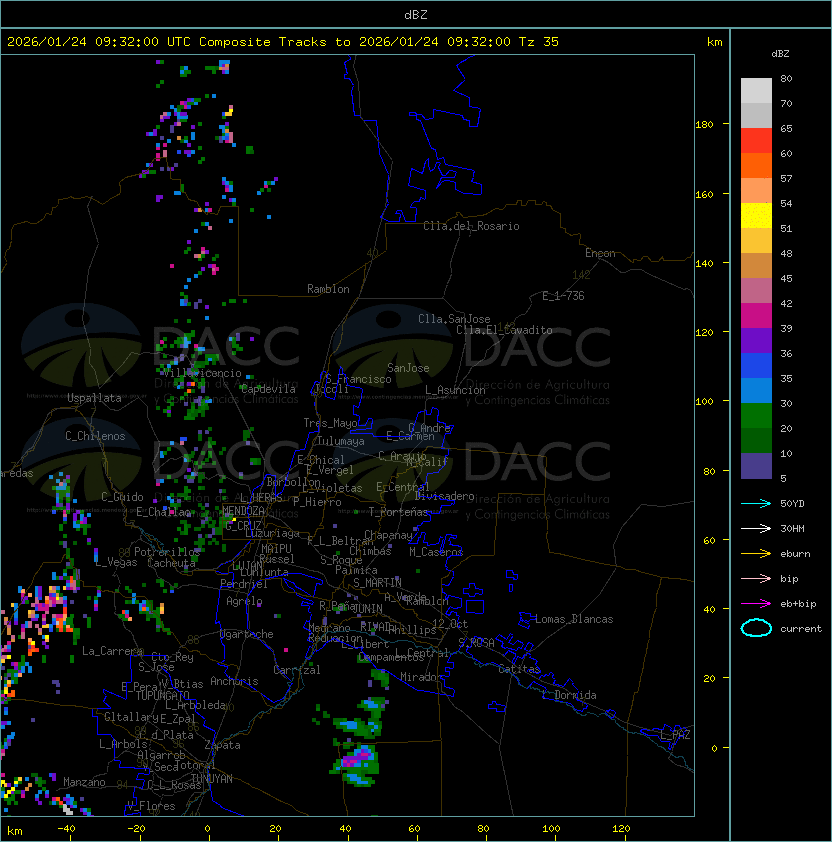The width and height of the screenshot is (832, 842).
Task: Click the '160' tick on the right axis
Action: tap(704, 194)
